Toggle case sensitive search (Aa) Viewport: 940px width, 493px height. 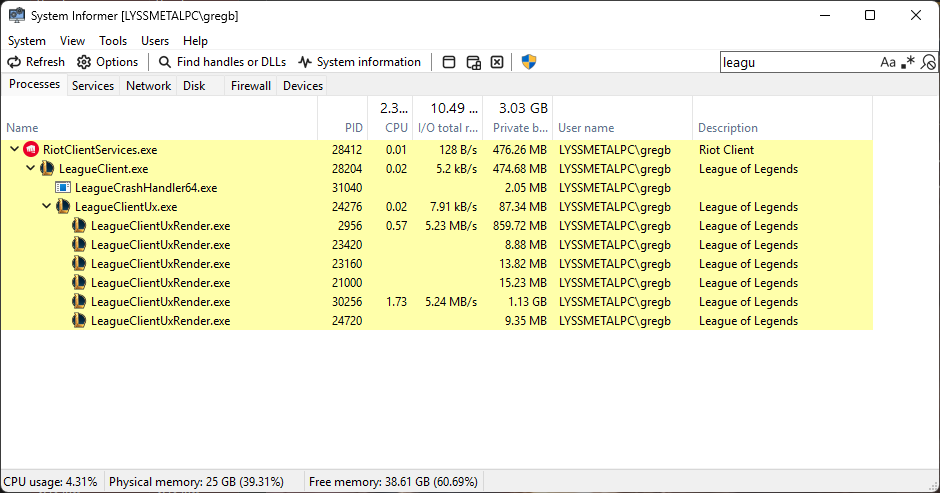click(888, 62)
